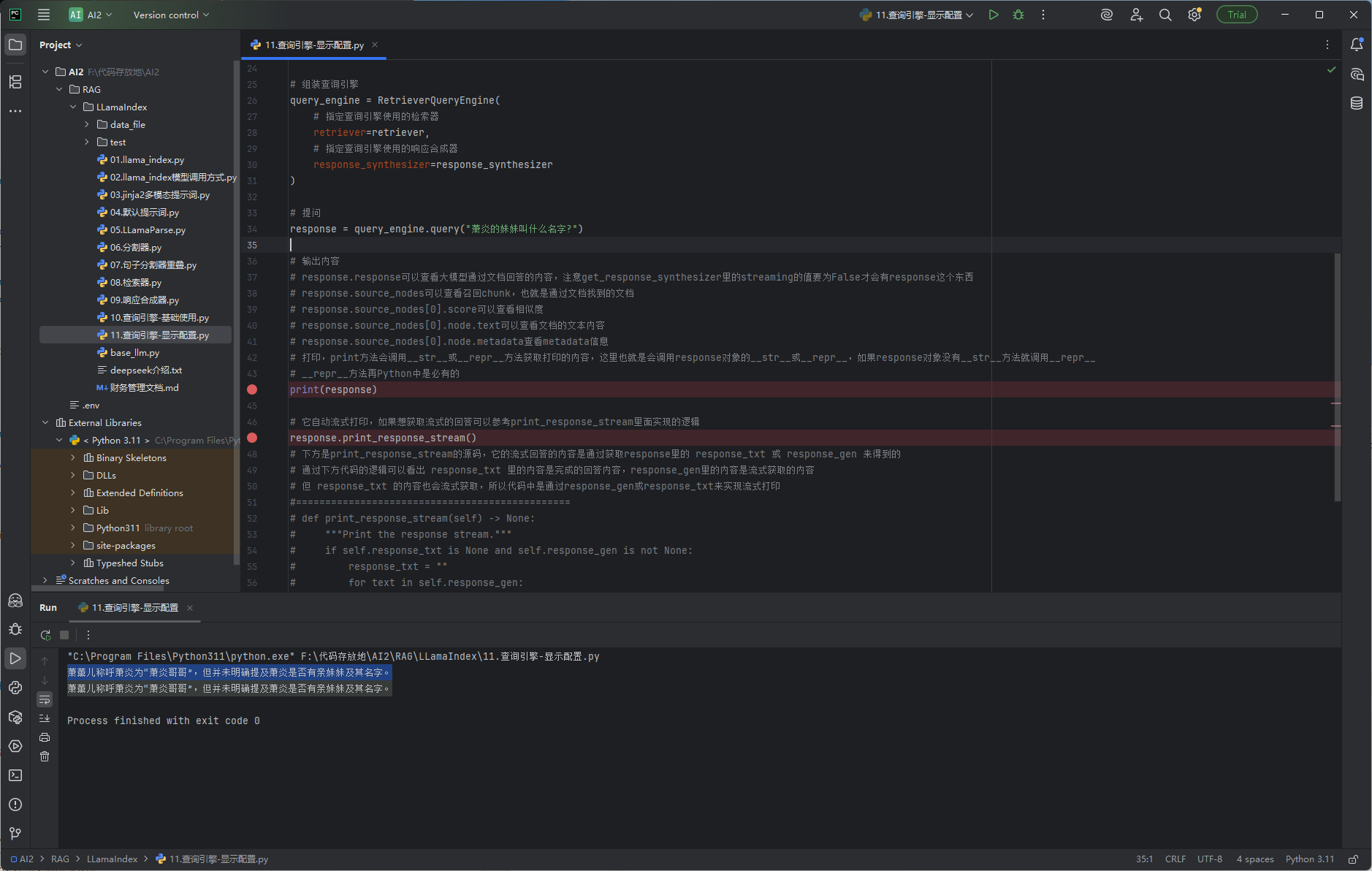Open the Database tool window
The height and width of the screenshot is (871, 1372).
tap(1357, 103)
